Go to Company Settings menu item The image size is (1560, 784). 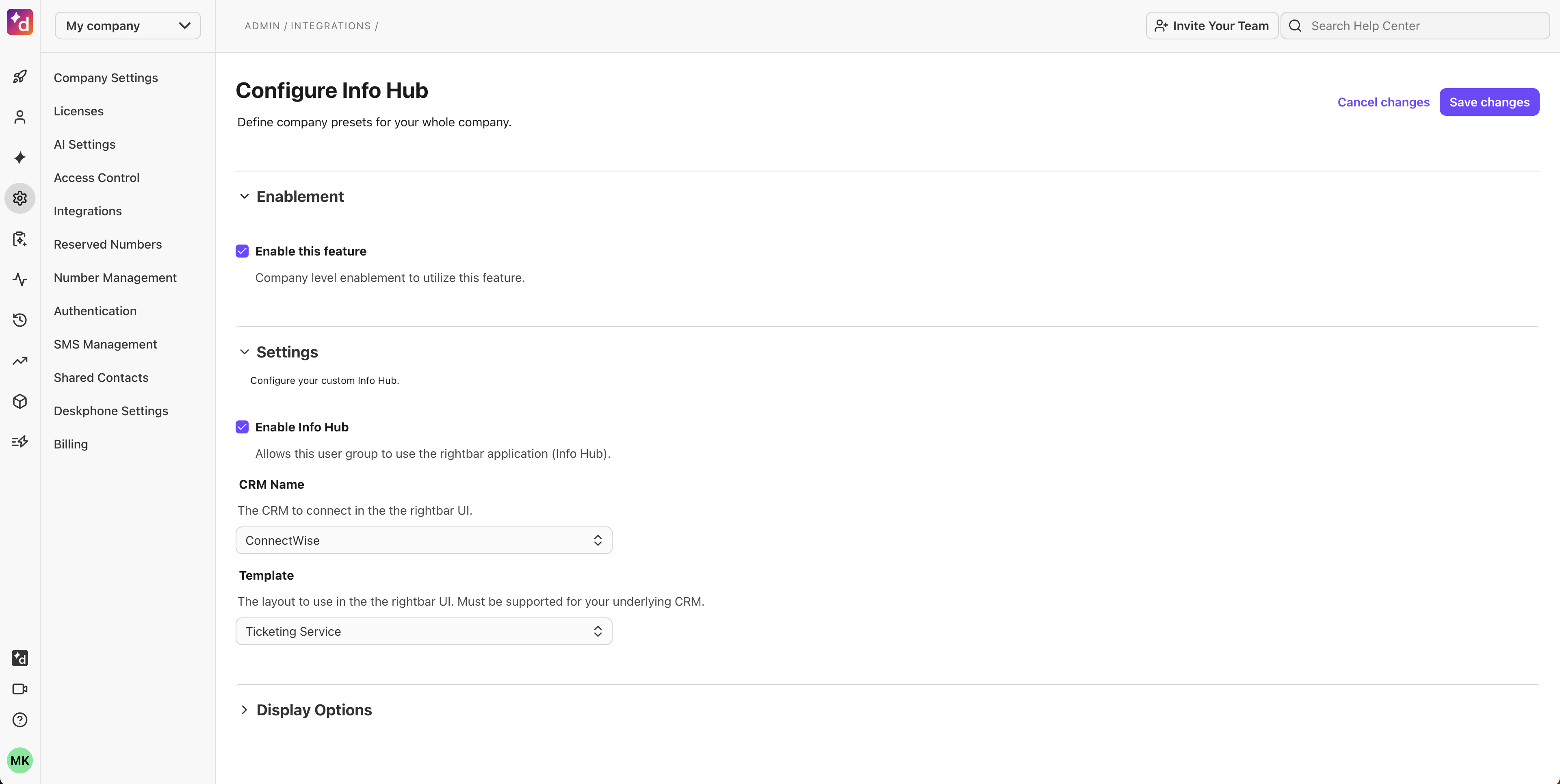pyautogui.click(x=106, y=78)
